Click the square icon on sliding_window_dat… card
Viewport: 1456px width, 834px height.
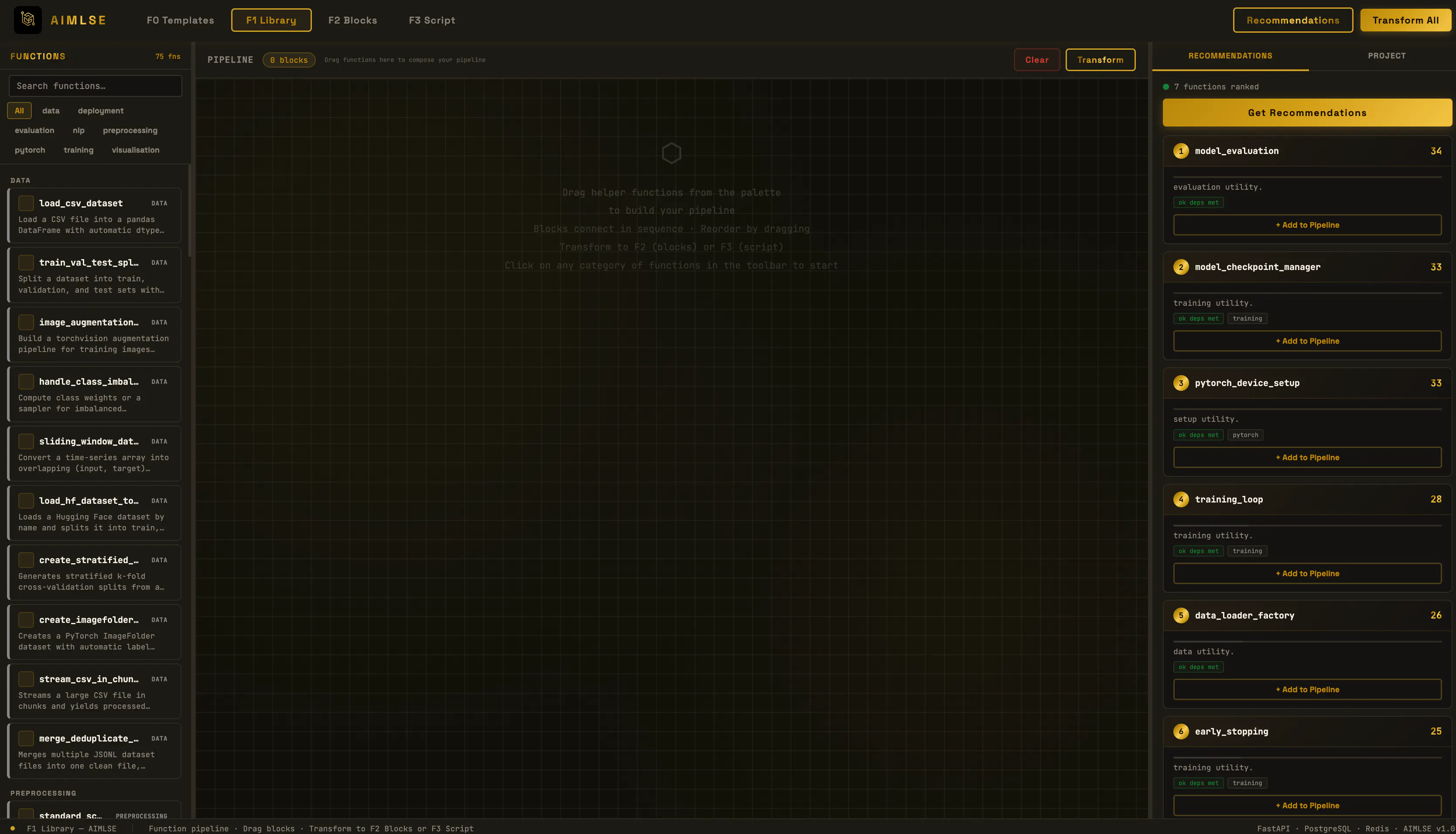(x=26, y=441)
